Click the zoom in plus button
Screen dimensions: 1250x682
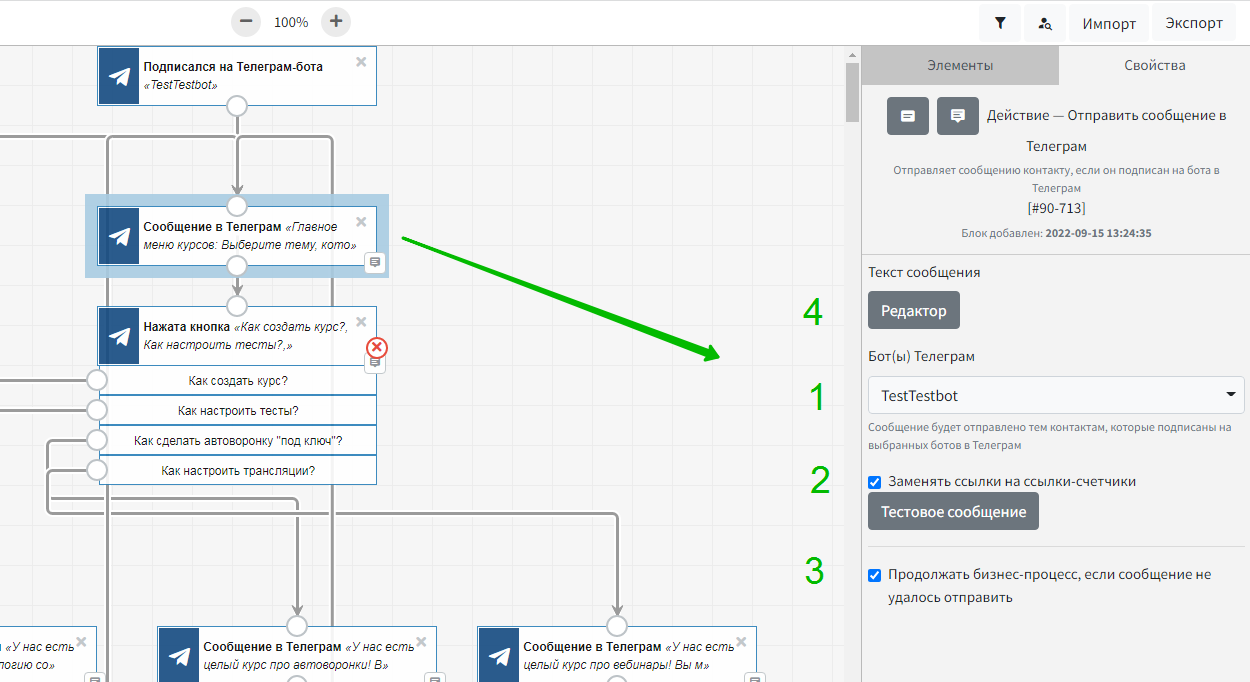(336, 21)
